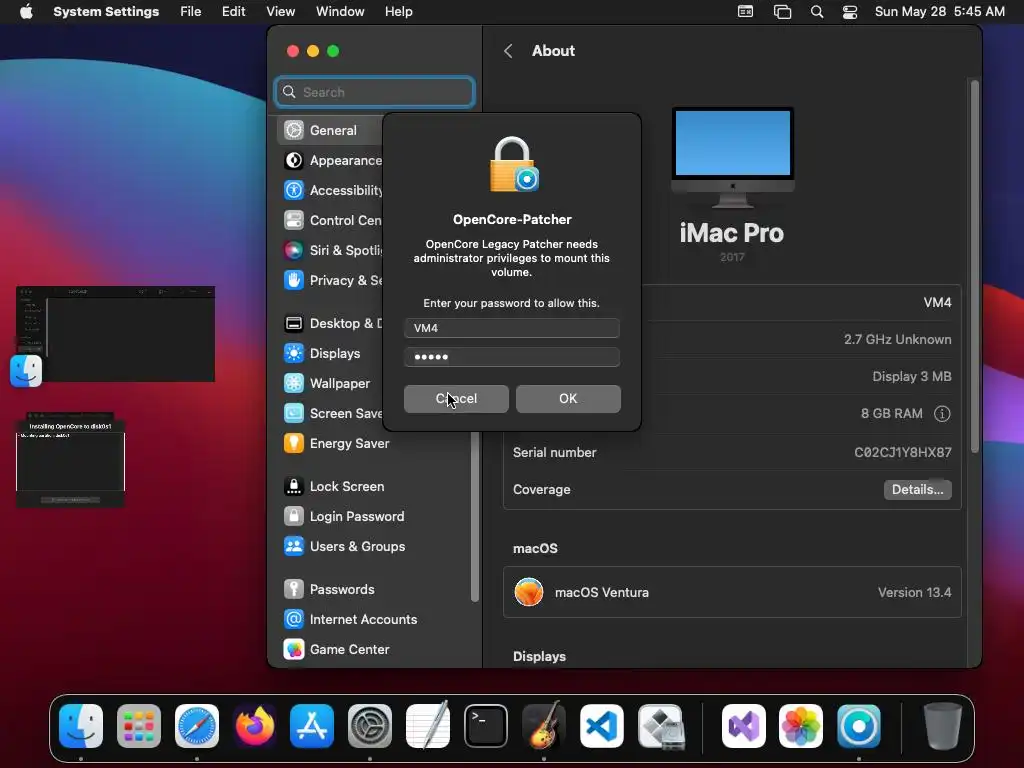Select the Appearance sidebar icon
Screen dimensions: 1024x768
point(294,160)
